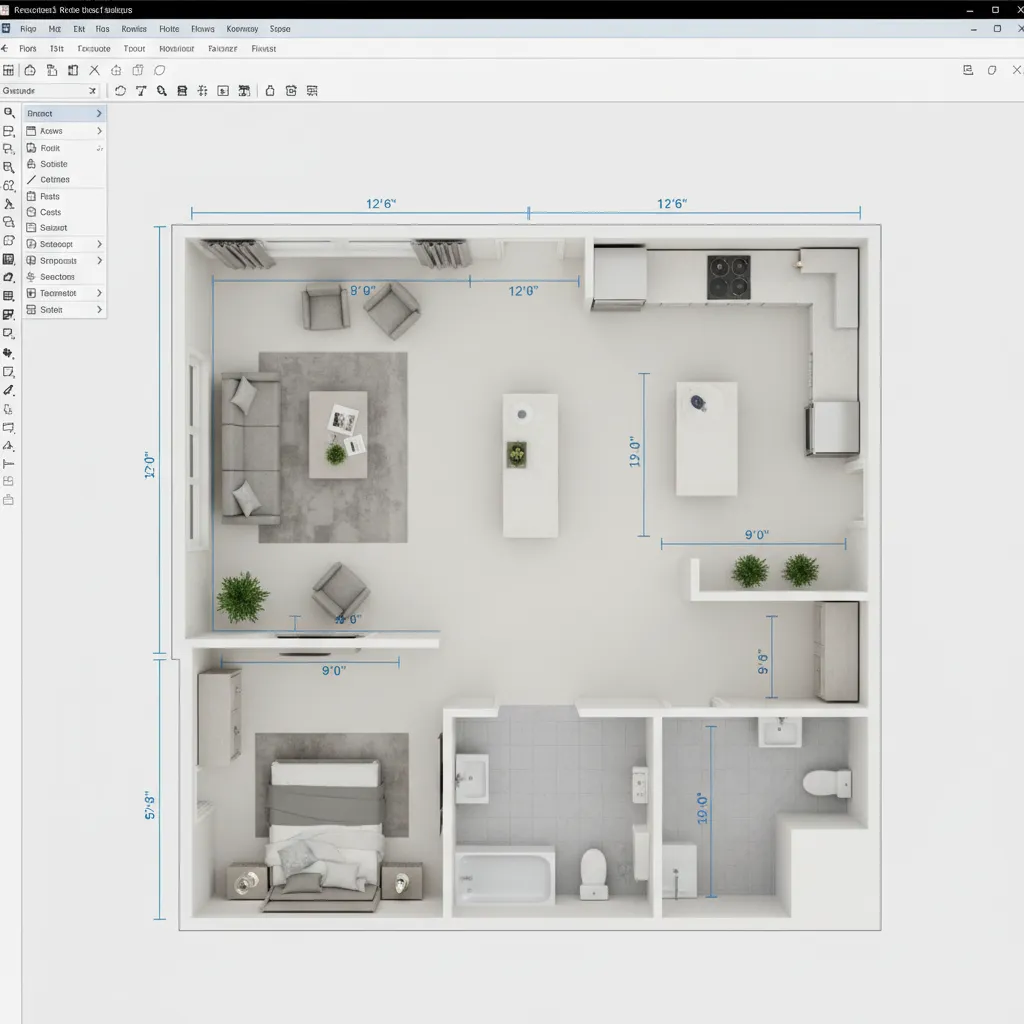This screenshot has height=1024, width=1024.
Task: Click the align/distribute icon in the lower toolbar
Action: coord(203,91)
